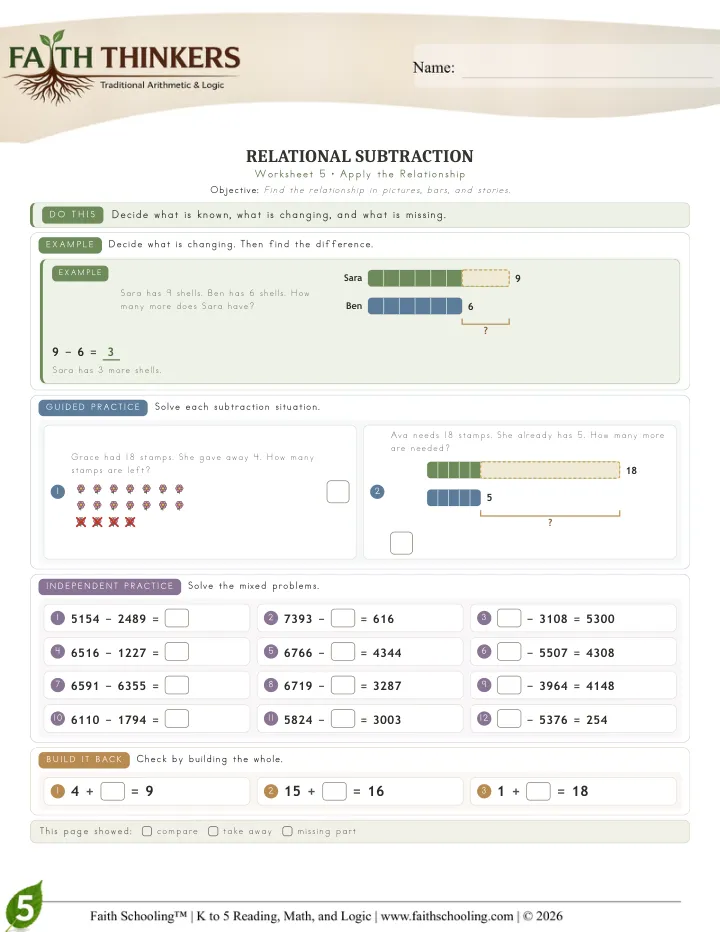The width and height of the screenshot is (720, 932).
Task: Click the INDEPENDENT PRACTICE label
Action: (x=109, y=586)
